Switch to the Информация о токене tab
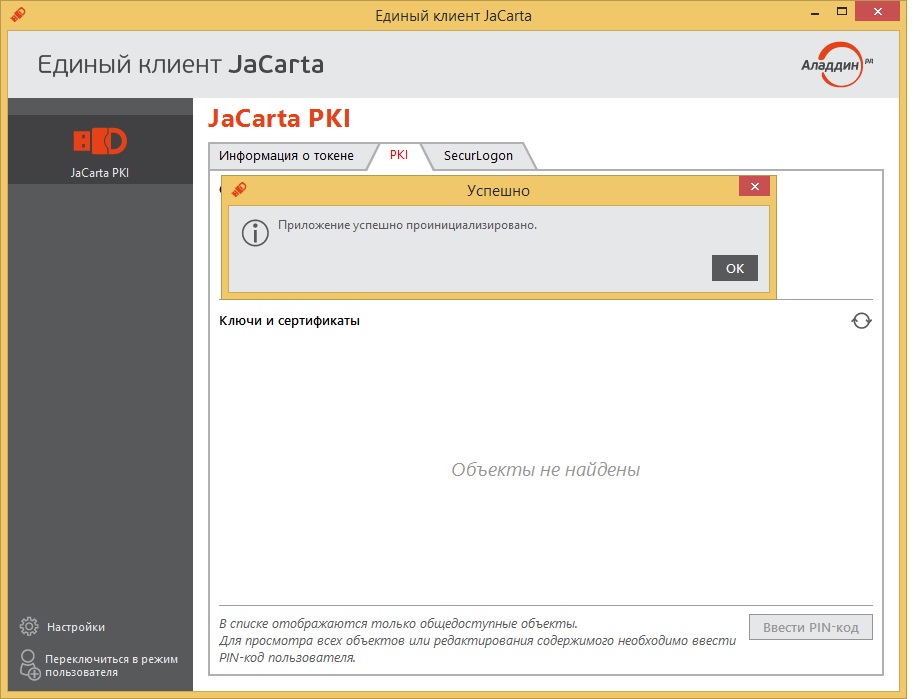The width and height of the screenshot is (914, 699). [x=286, y=156]
